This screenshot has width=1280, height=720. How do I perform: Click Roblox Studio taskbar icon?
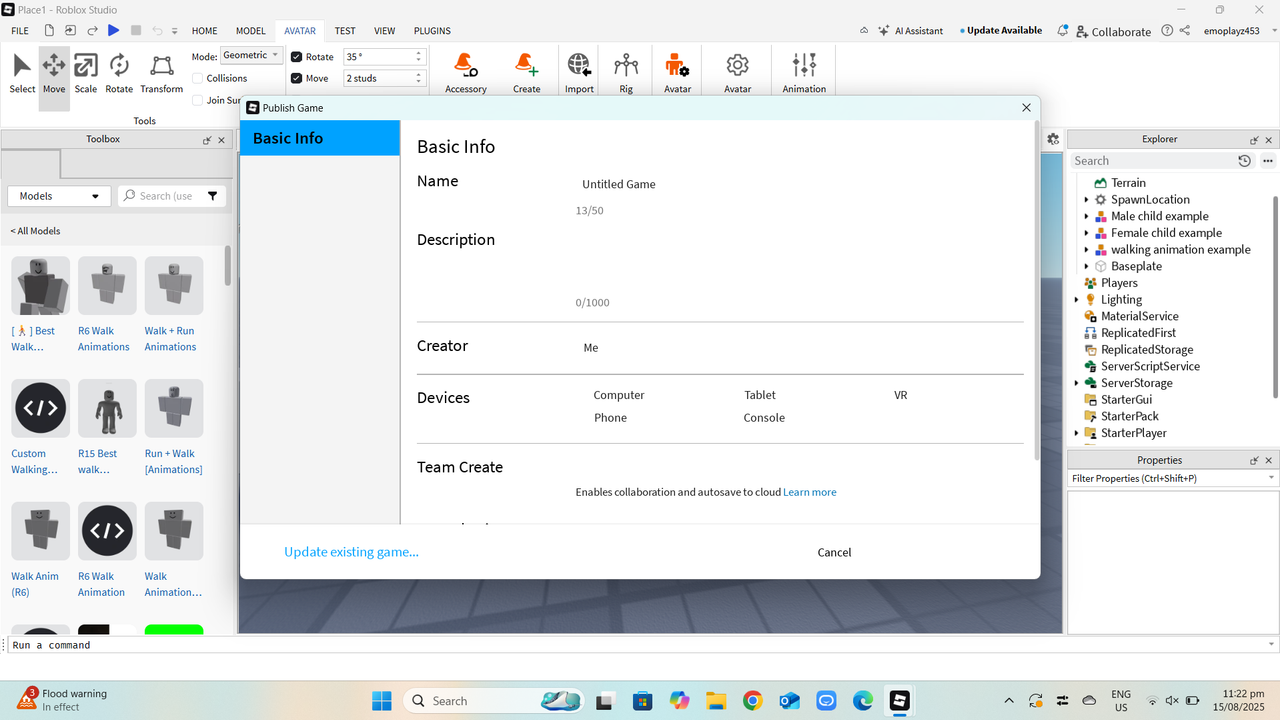pos(900,701)
